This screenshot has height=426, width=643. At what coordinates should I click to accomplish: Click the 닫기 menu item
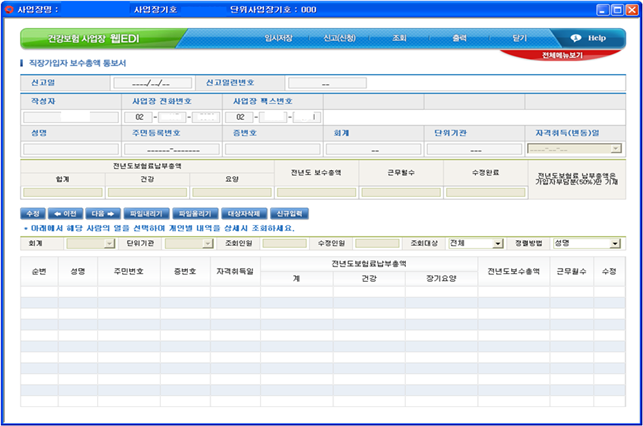[520, 38]
